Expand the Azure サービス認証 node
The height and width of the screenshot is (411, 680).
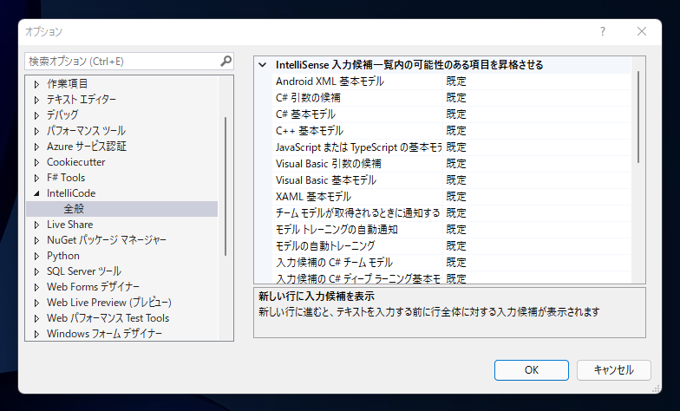tap(37, 146)
